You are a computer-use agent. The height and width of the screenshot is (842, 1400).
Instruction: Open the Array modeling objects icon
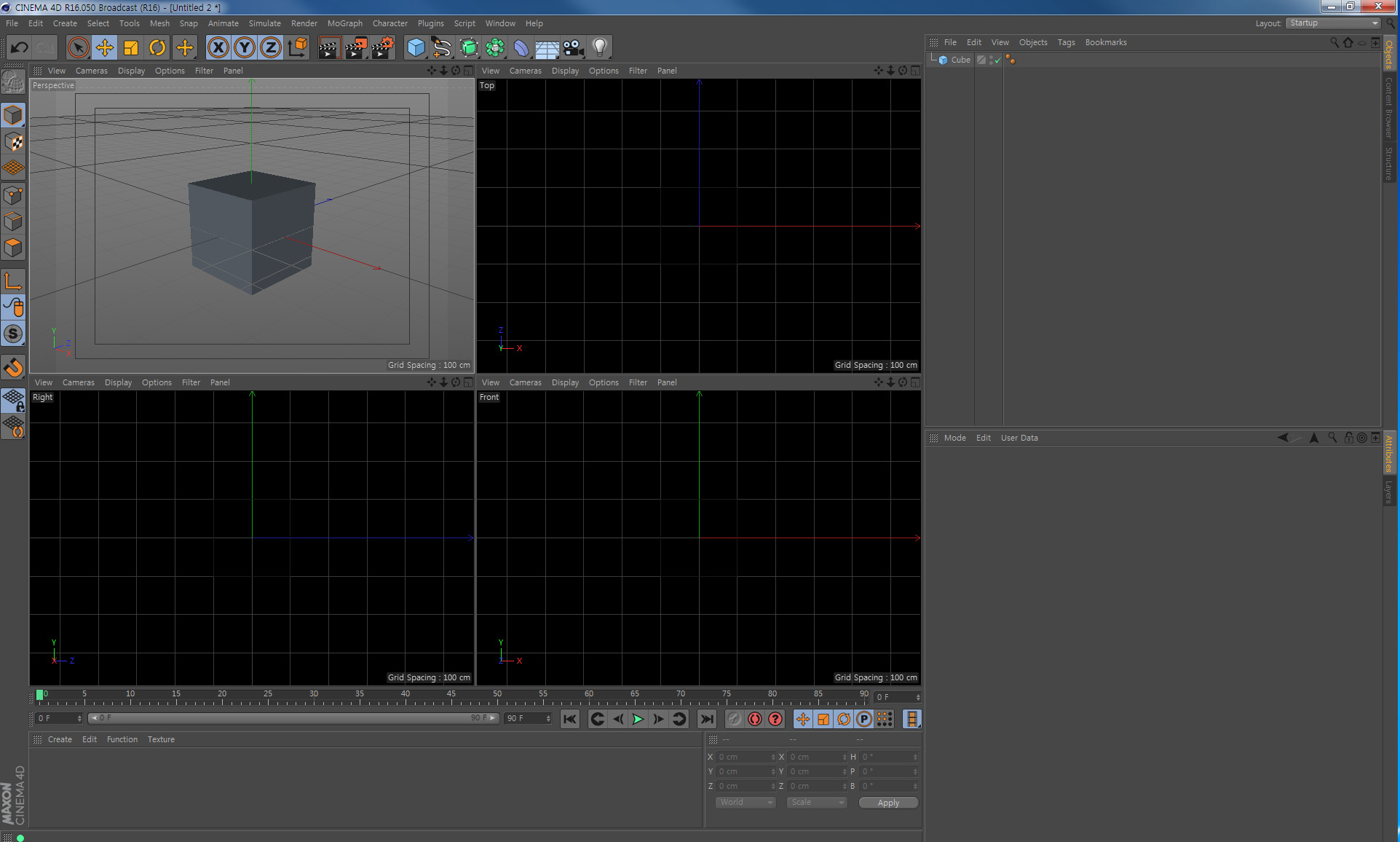[x=495, y=48]
